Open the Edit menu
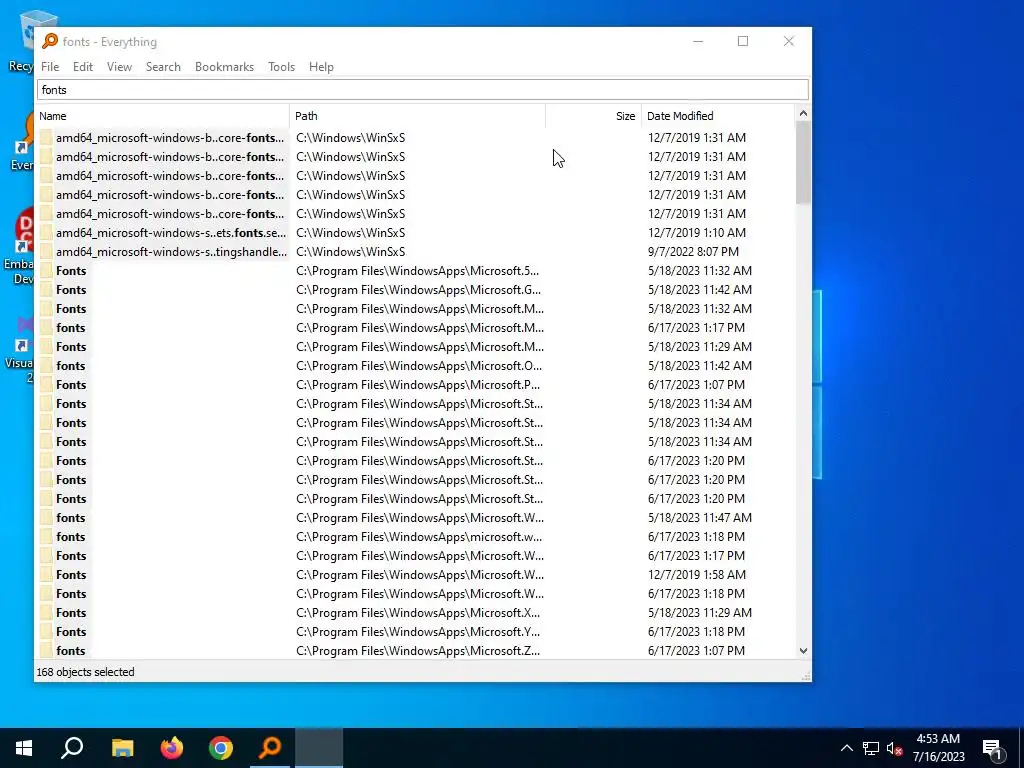The image size is (1024, 768). pyautogui.click(x=82, y=67)
